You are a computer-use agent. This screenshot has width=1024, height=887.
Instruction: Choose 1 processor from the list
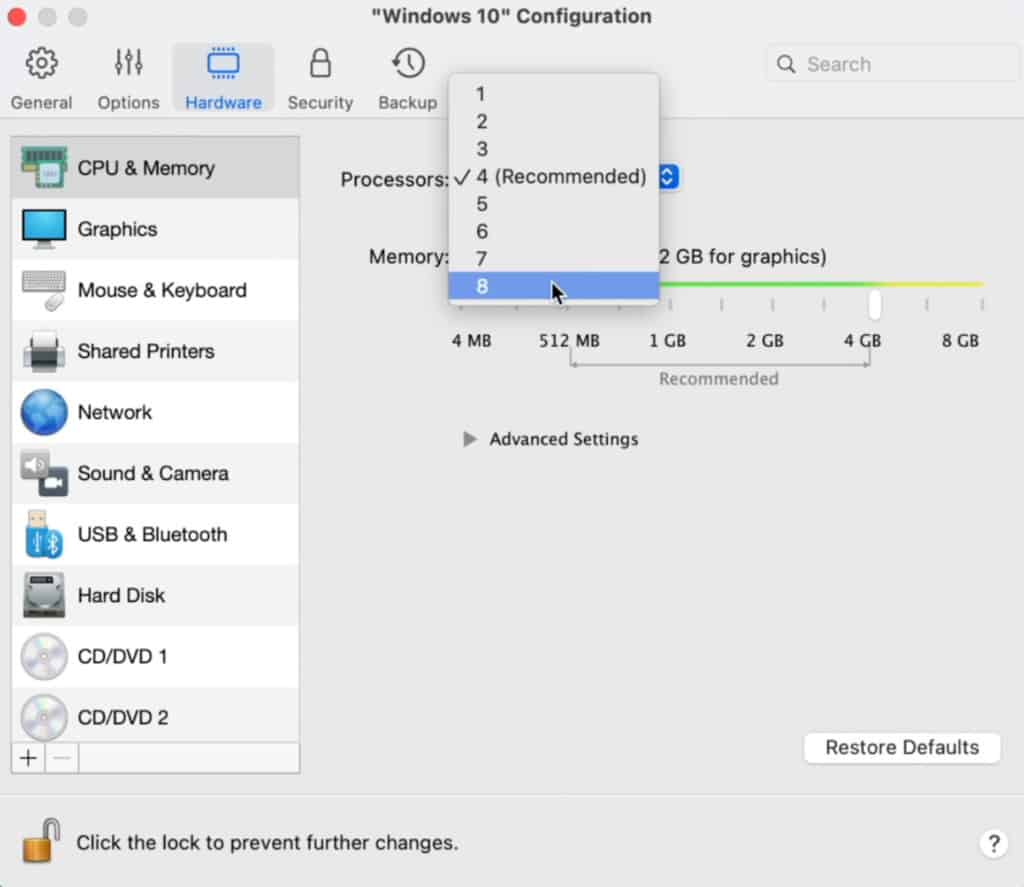554,94
